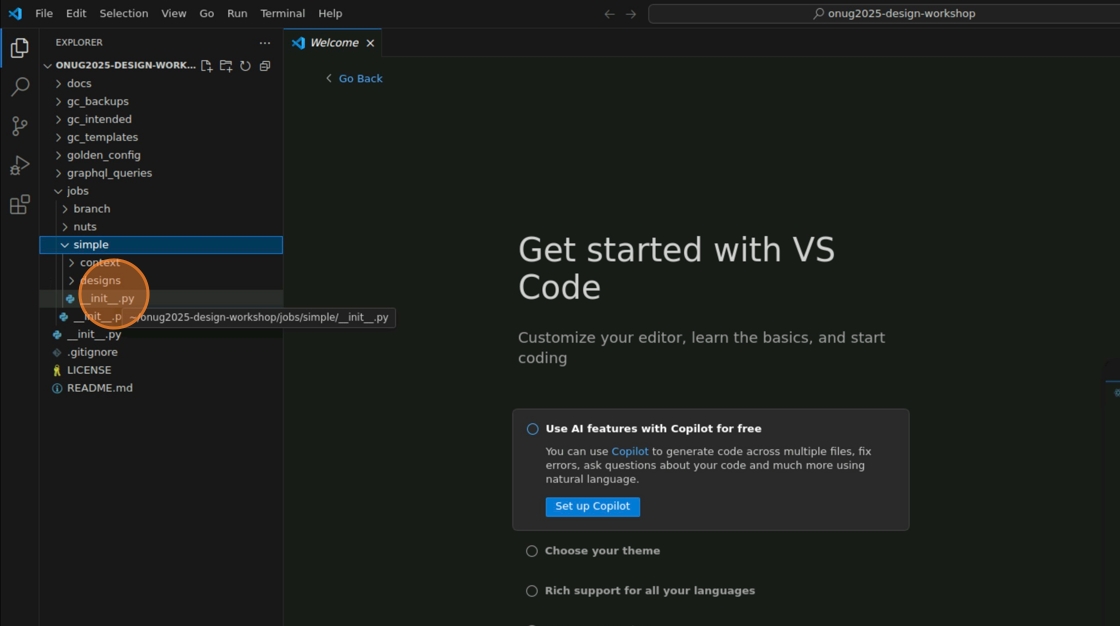The height and width of the screenshot is (626, 1120).
Task: Expand the gc_intended folder
Action: (x=161, y=119)
